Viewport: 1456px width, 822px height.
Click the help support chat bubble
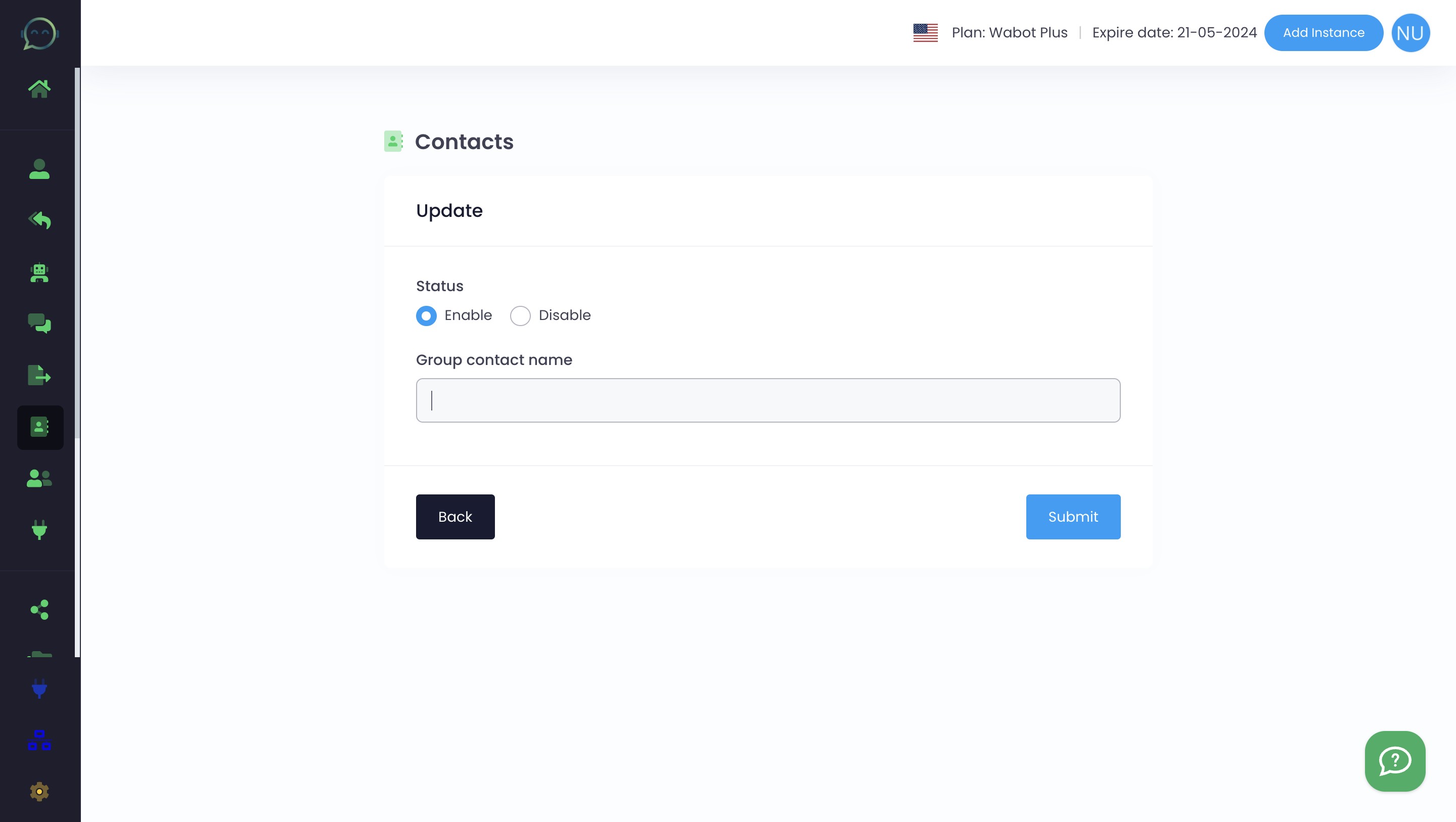pos(1395,761)
